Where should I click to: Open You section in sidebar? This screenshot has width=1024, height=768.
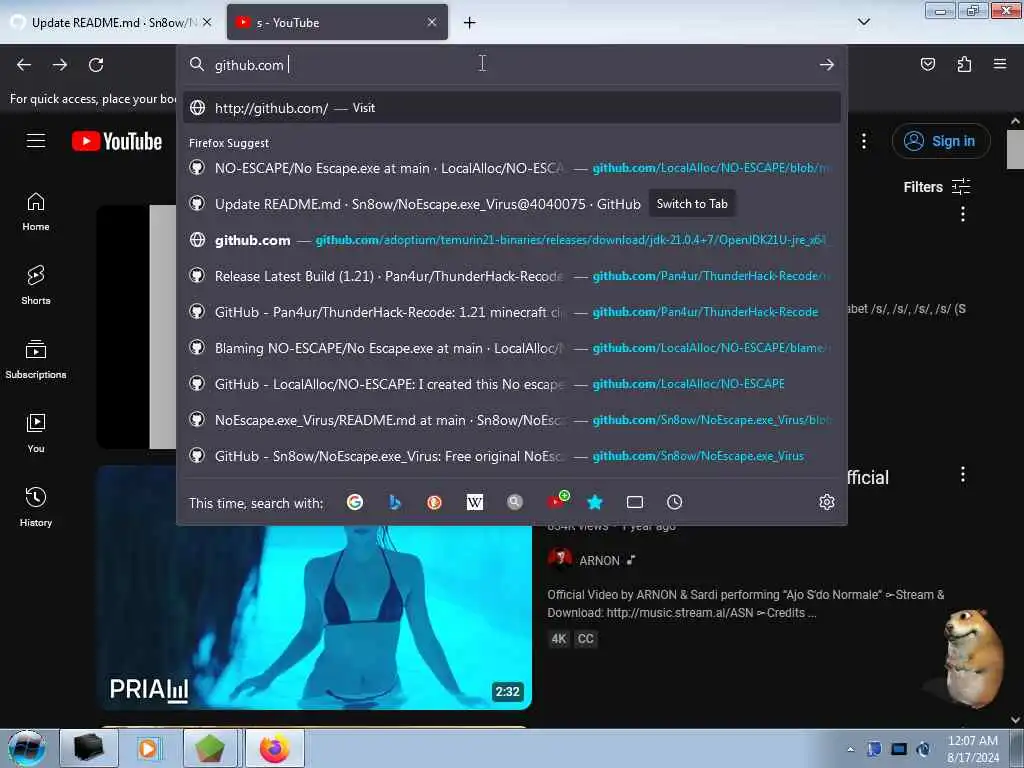(x=36, y=434)
